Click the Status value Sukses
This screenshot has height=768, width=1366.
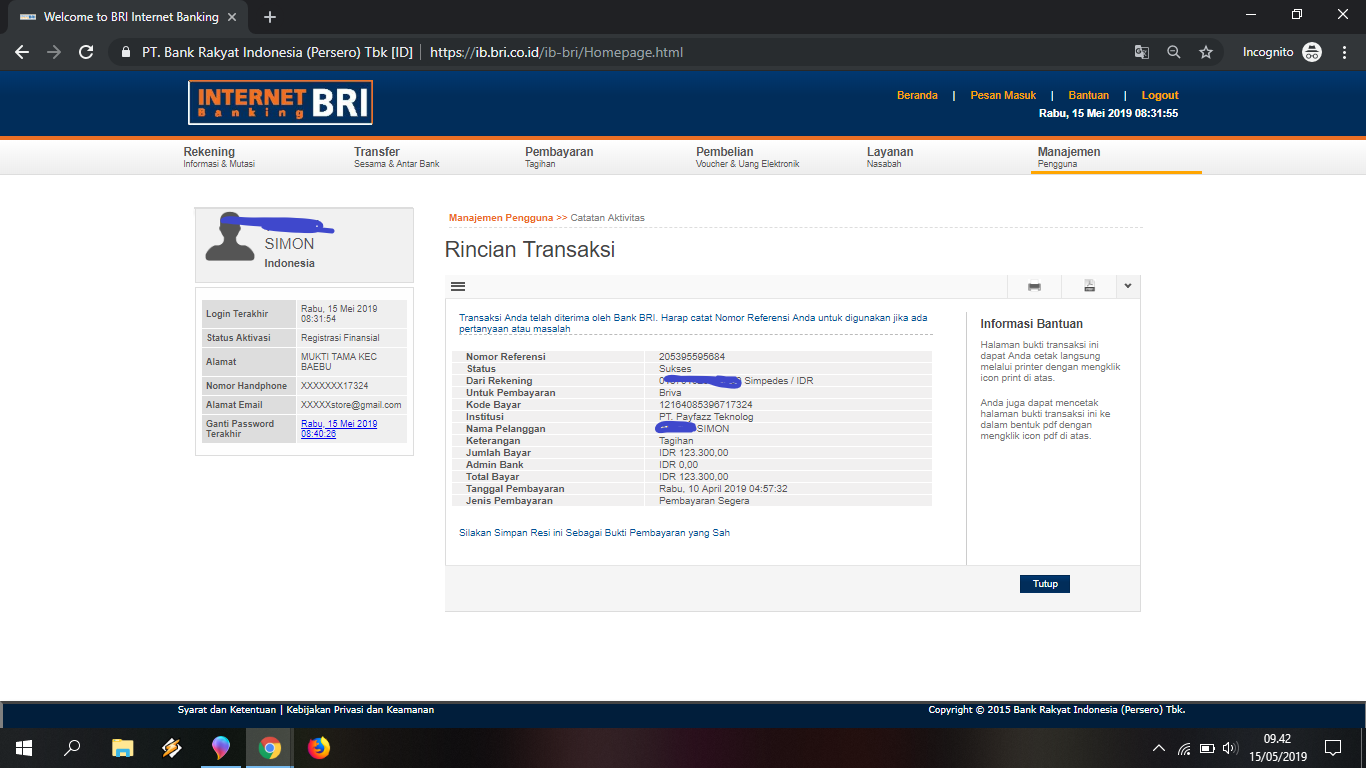pos(675,369)
